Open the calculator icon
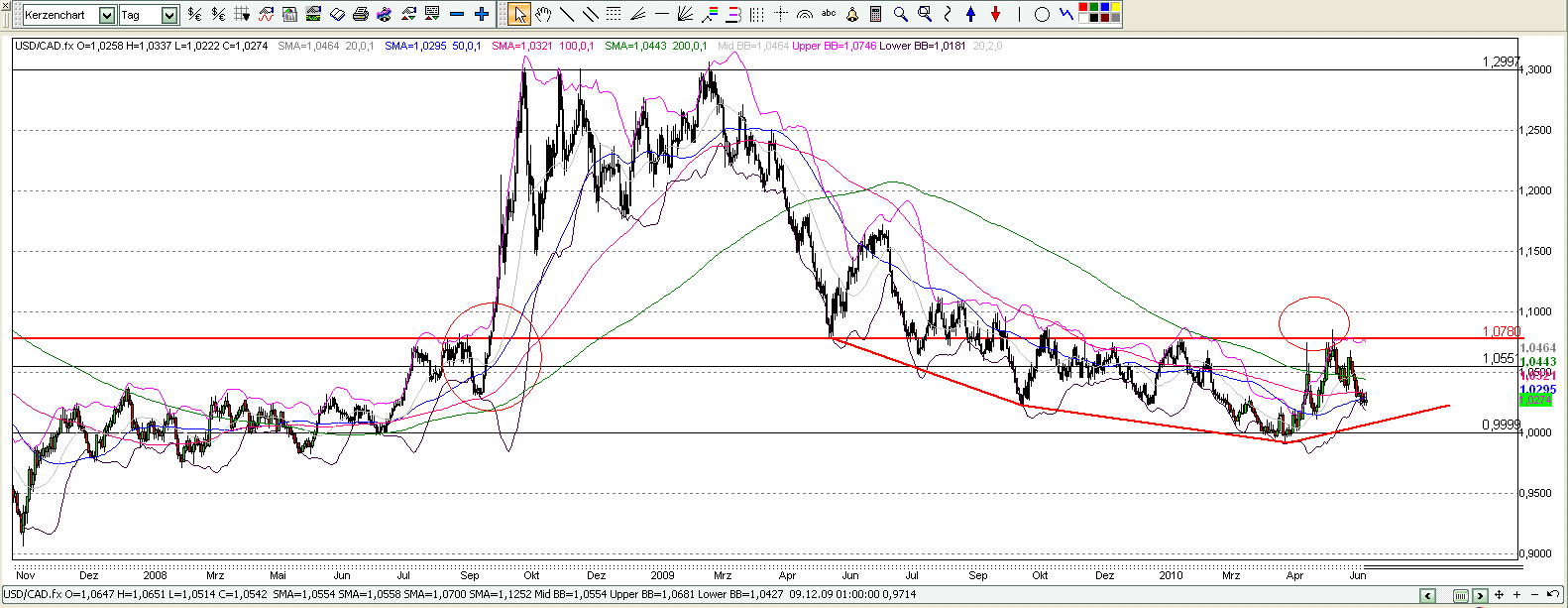Viewport: 1568px width, 608px height. [x=875, y=14]
